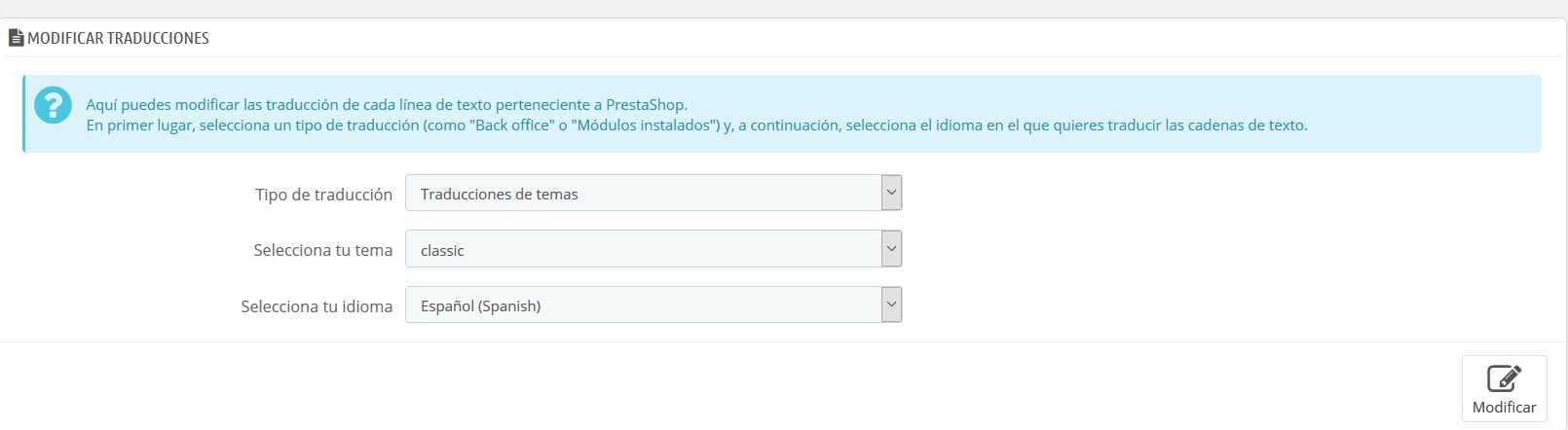Viewport: 1568px width, 430px height.
Task: Click the "classic" theme value
Action: [x=442, y=251]
